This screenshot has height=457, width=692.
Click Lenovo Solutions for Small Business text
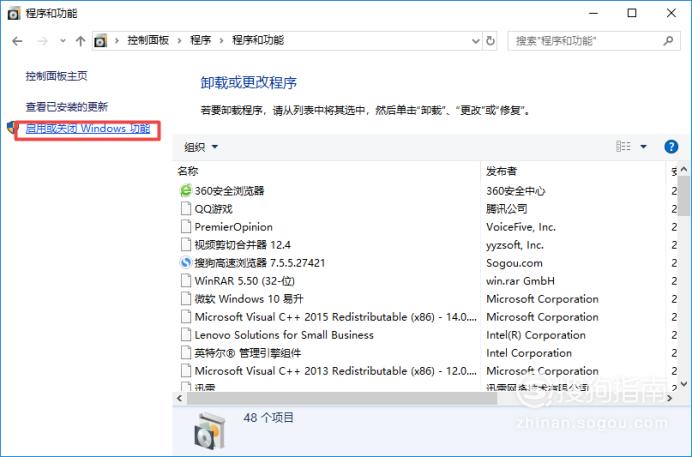(284, 335)
